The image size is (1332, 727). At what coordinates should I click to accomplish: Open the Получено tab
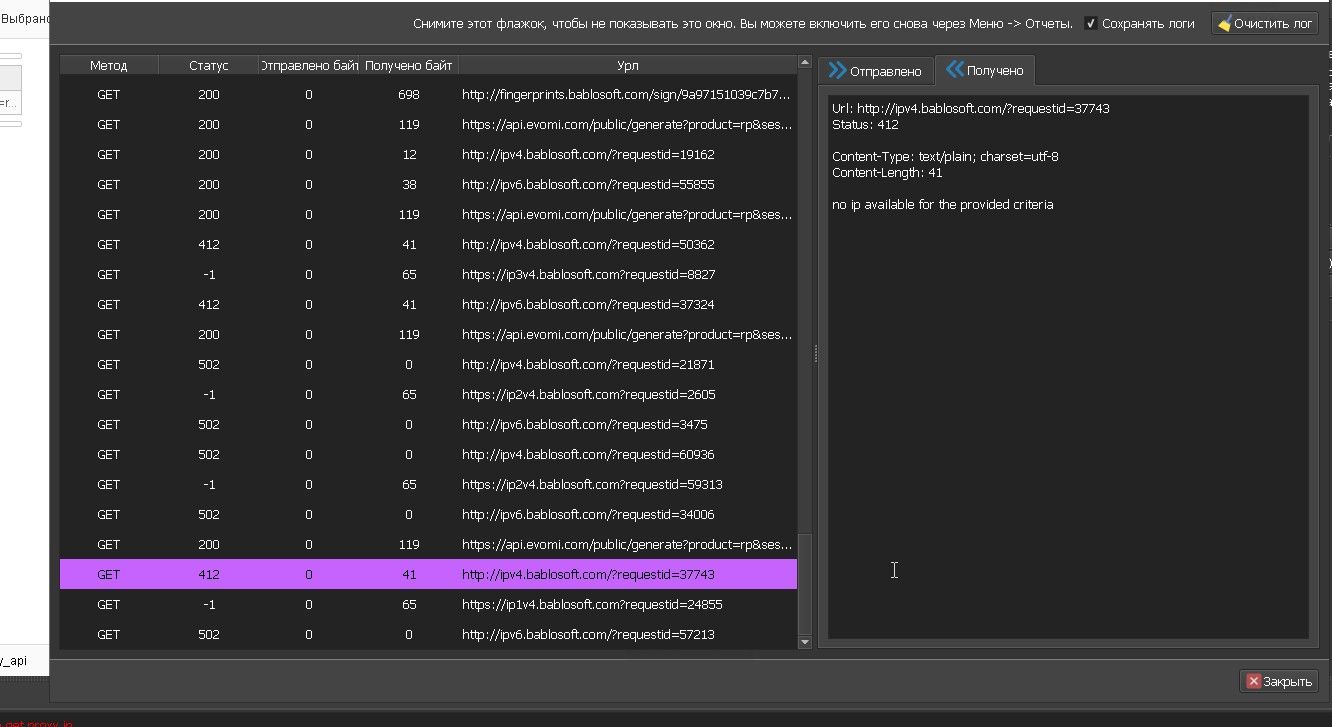[985, 71]
